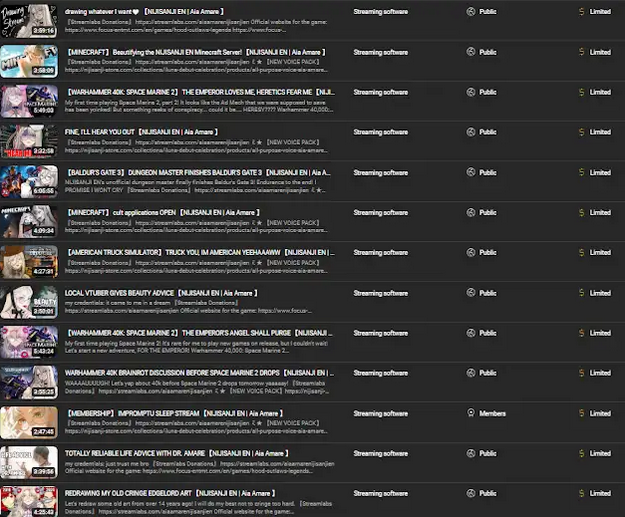Click Limited monetization on TRUCK SIMULATOR row
The height and width of the screenshot is (517, 625).
point(600,252)
